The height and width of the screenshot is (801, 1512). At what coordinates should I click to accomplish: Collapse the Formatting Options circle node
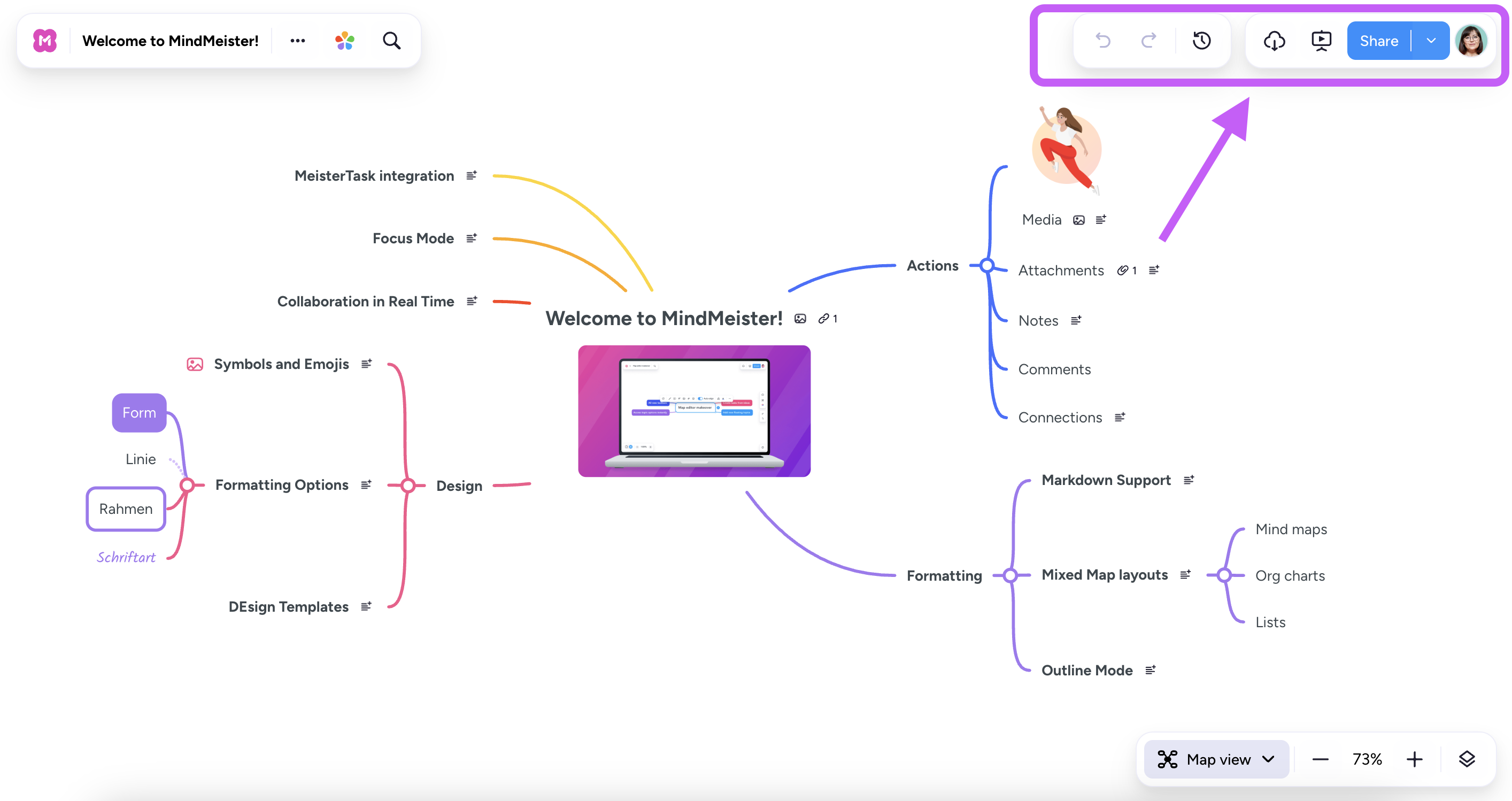[187, 486]
